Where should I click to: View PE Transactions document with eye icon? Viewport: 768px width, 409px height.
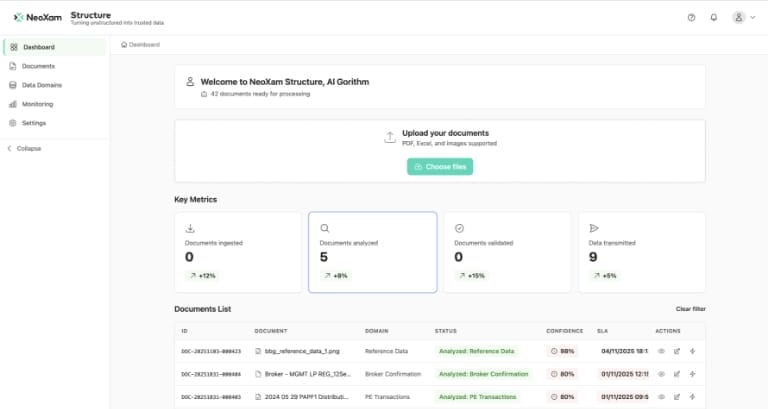pyautogui.click(x=661, y=397)
